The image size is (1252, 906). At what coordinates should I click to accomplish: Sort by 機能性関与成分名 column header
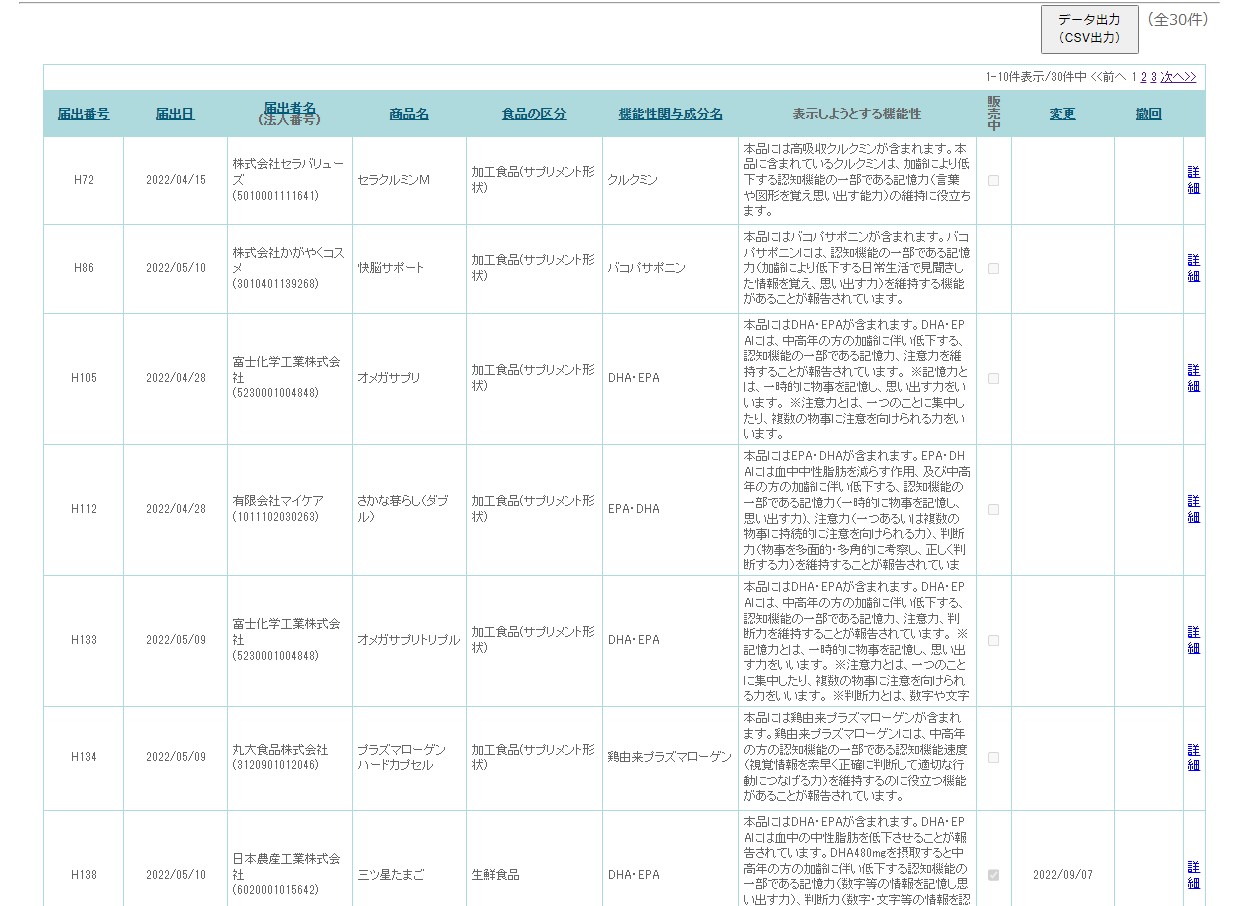(x=670, y=114)
